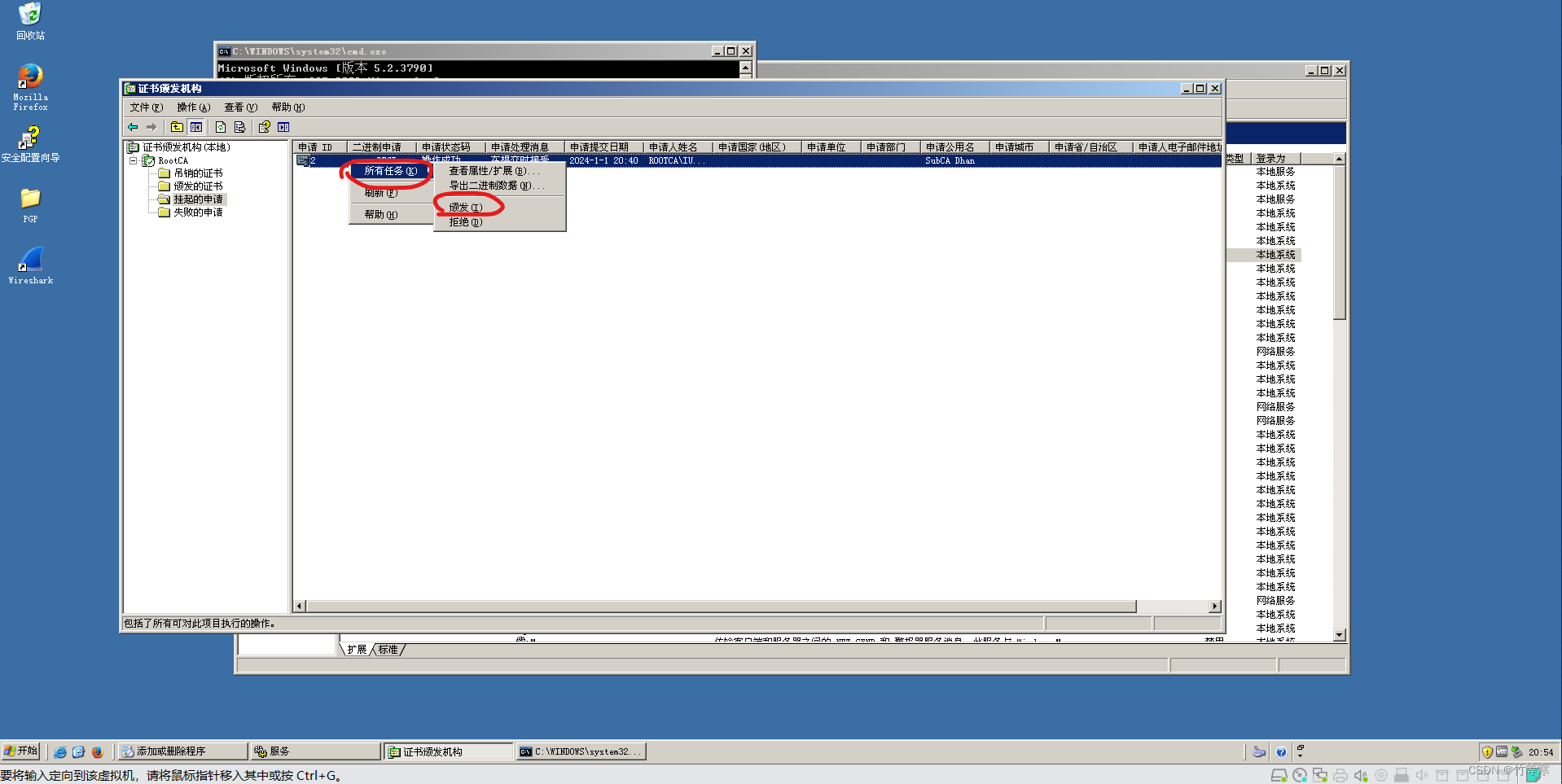This screenshot has width=1562, height=784.
Task: Click Help (帮助) in context menu
Action: tap(391, 215)
